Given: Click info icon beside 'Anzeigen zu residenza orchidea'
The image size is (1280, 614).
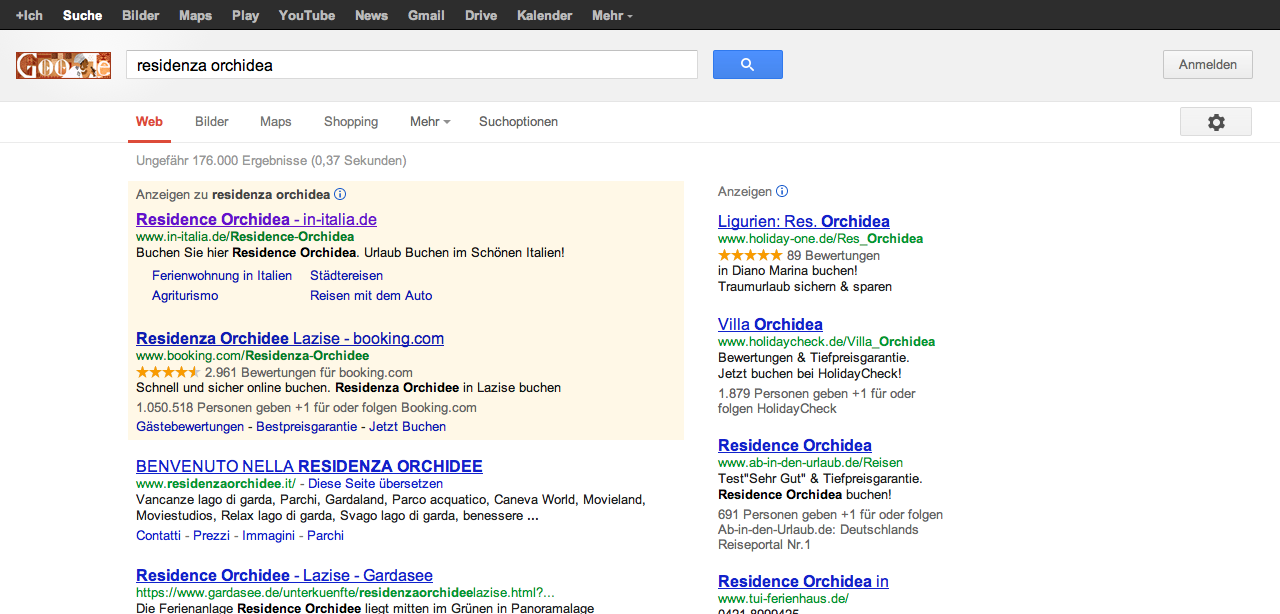Looking at the screenshot, I should point(340,194).
